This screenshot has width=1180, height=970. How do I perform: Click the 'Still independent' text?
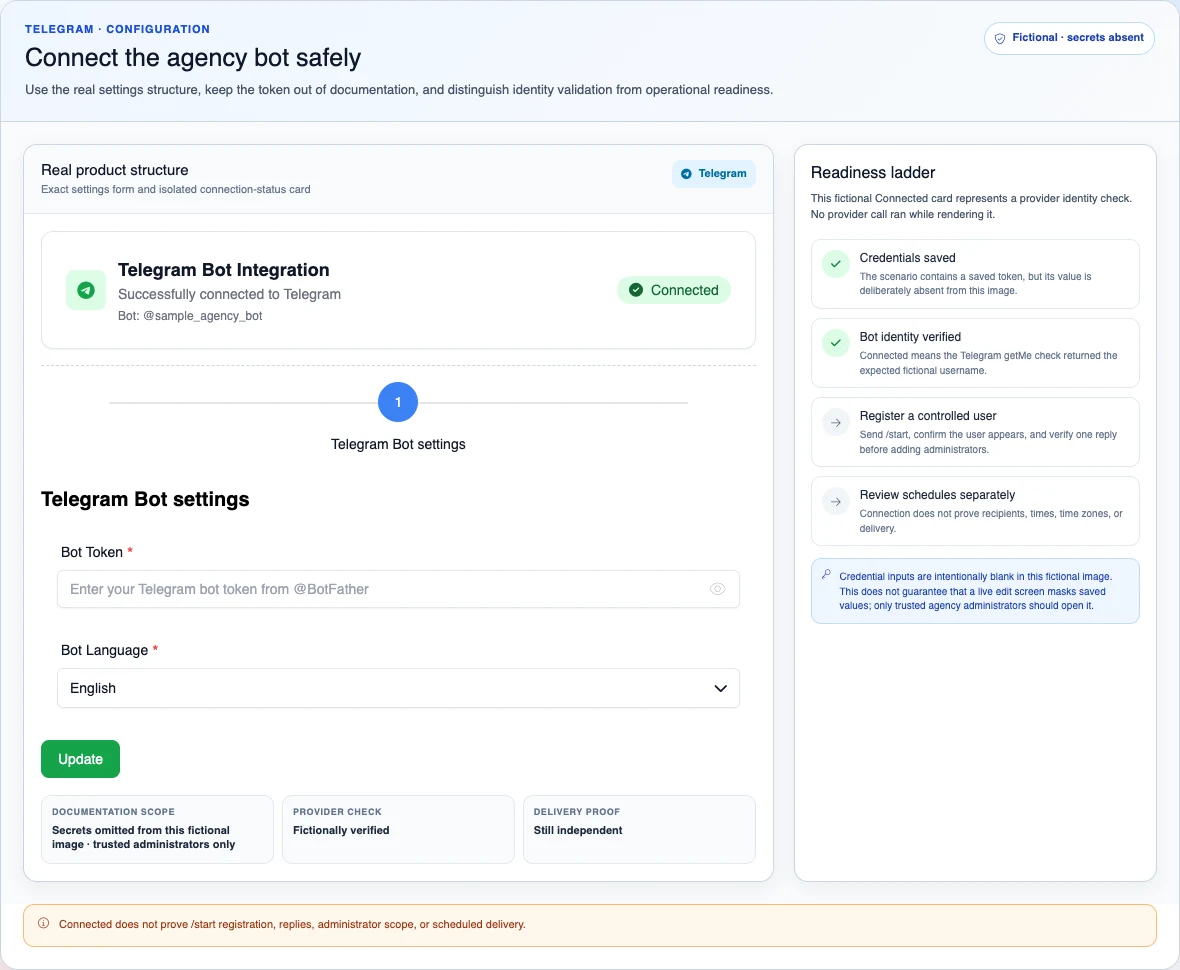578,830
